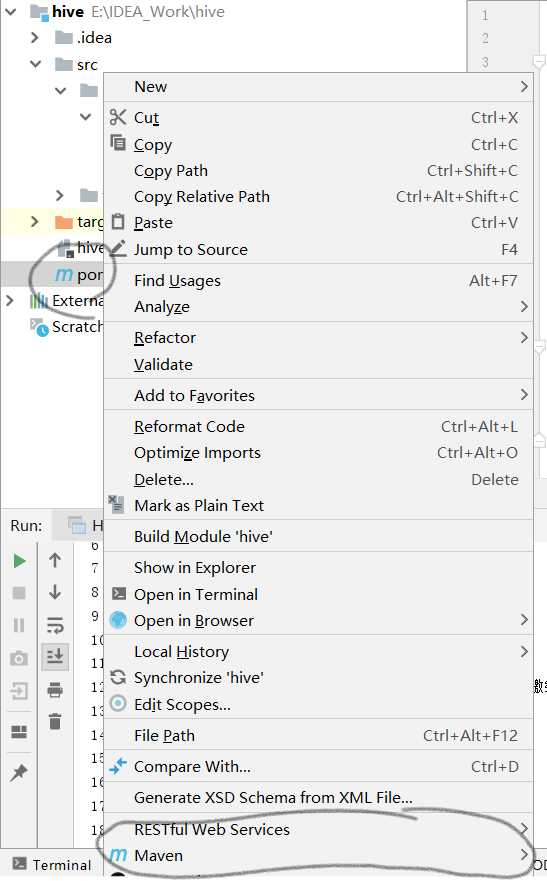Expand the .idea folder
Screen dimensions: 547x881
tap(35, 38)
